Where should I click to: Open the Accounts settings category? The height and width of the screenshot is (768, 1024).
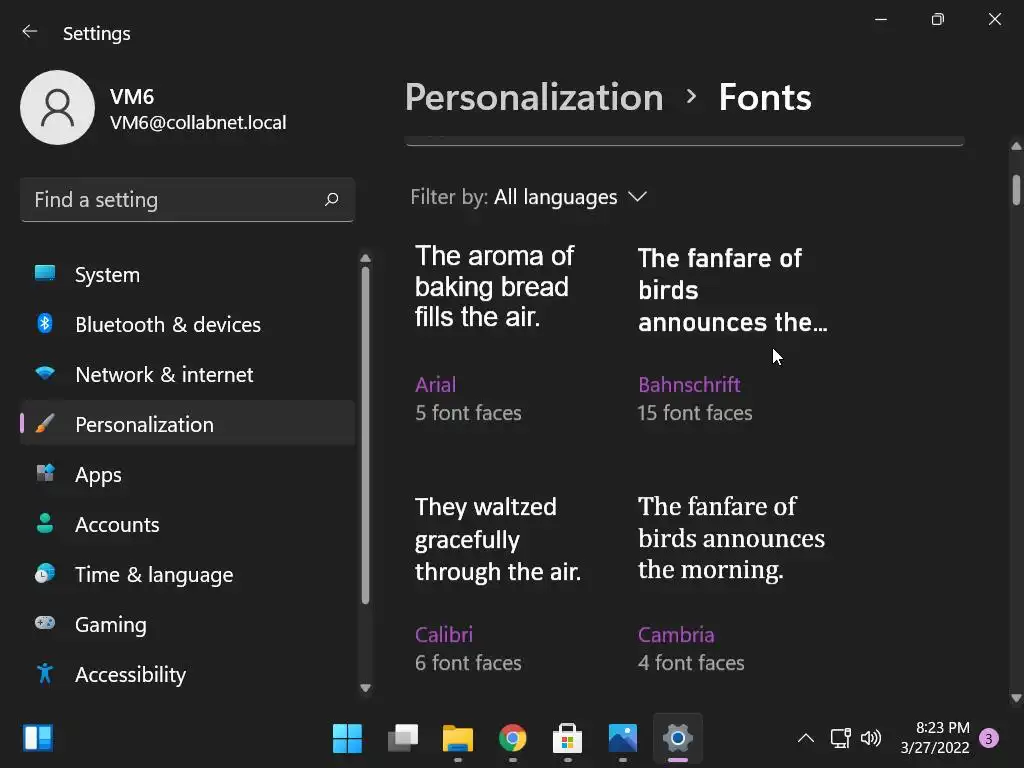(188, 524)
